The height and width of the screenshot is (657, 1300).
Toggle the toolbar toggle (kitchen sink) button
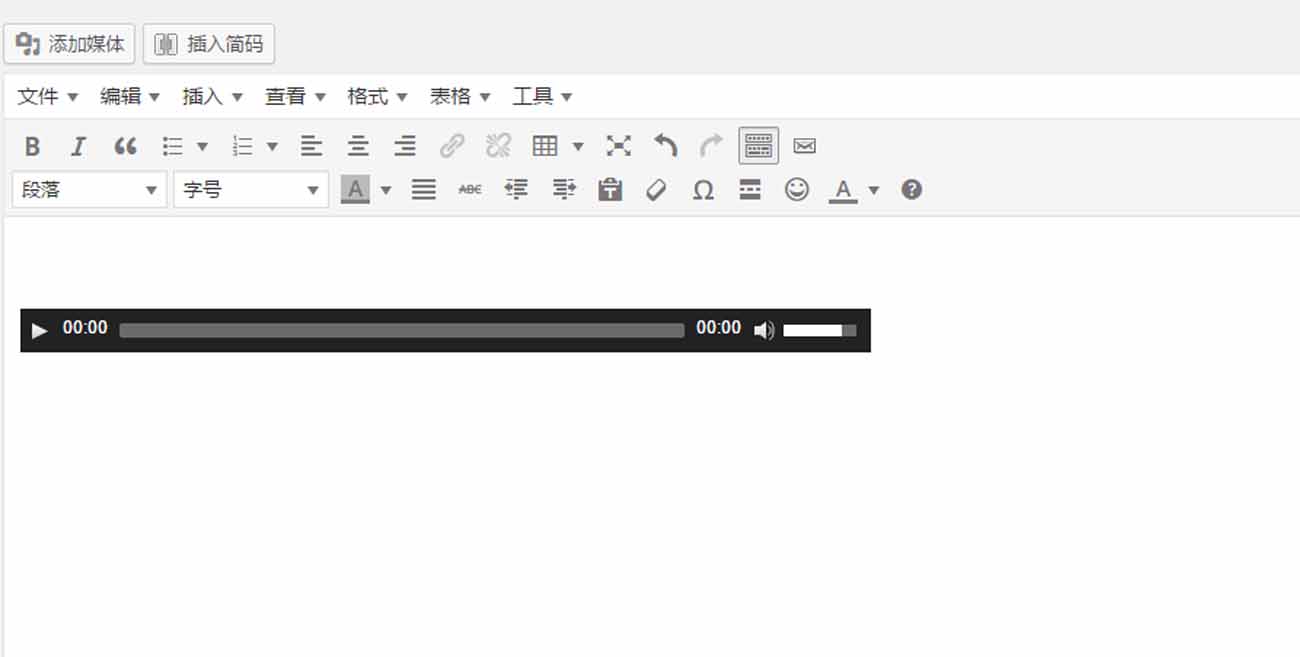point(758,147)
